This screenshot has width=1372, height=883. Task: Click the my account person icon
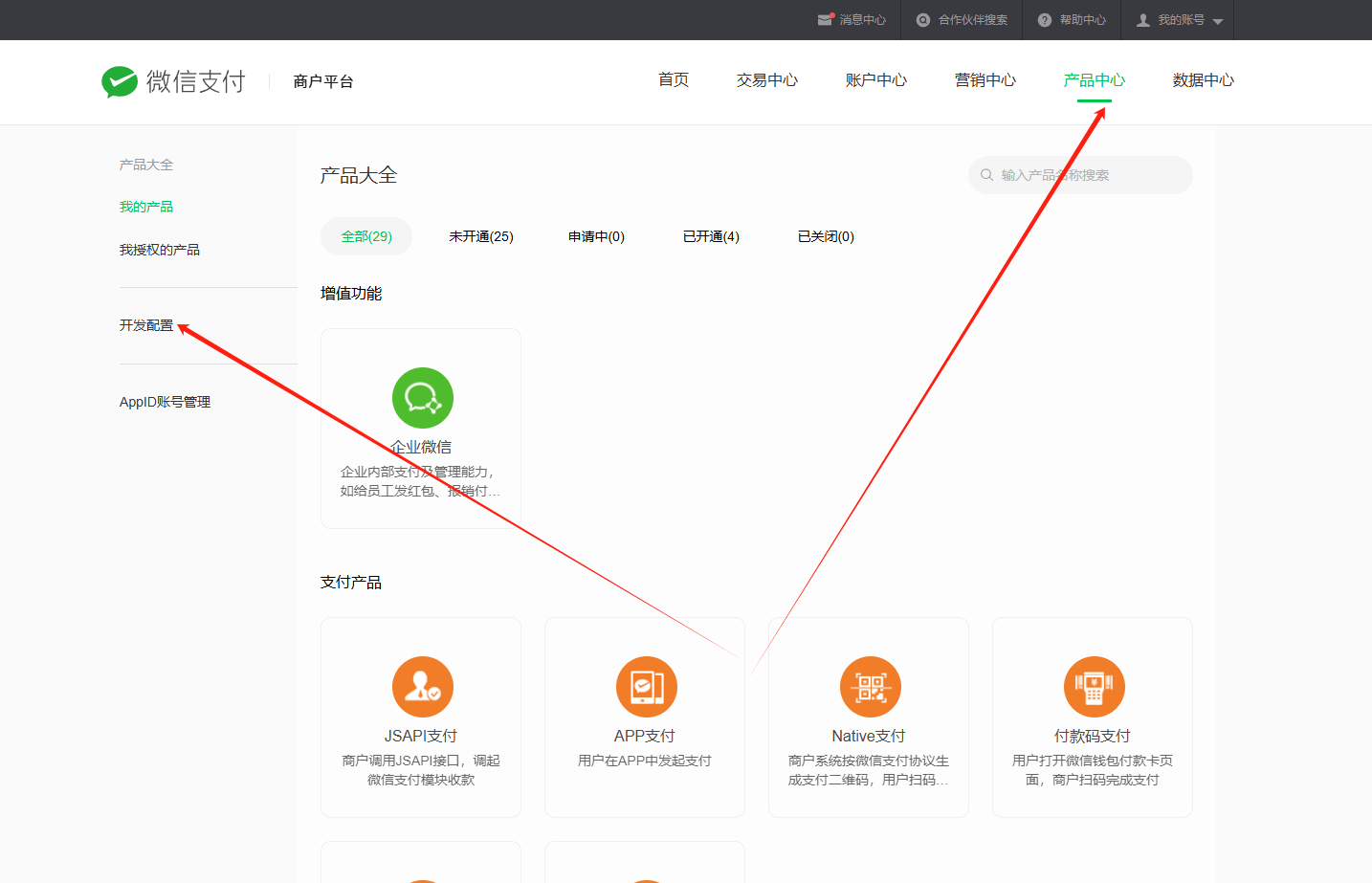[1143, 20]
